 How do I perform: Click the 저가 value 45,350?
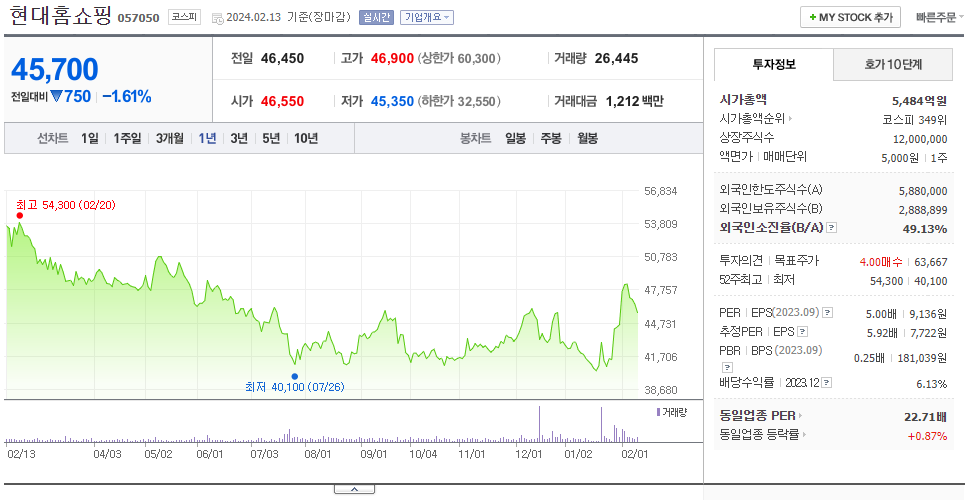[392, 101]
